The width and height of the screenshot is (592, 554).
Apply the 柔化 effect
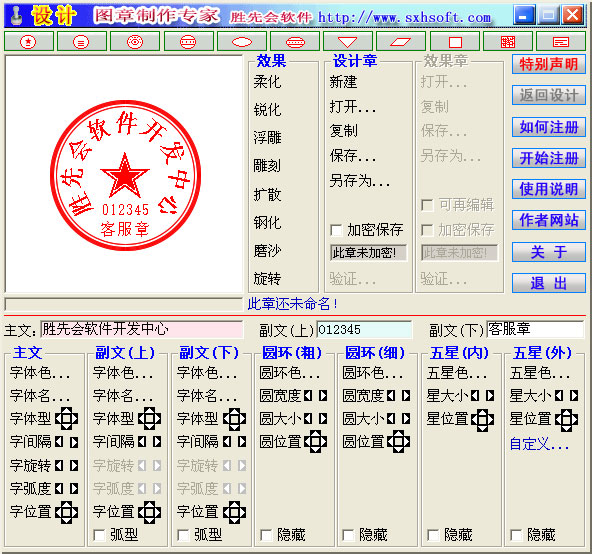coord(268,82)
